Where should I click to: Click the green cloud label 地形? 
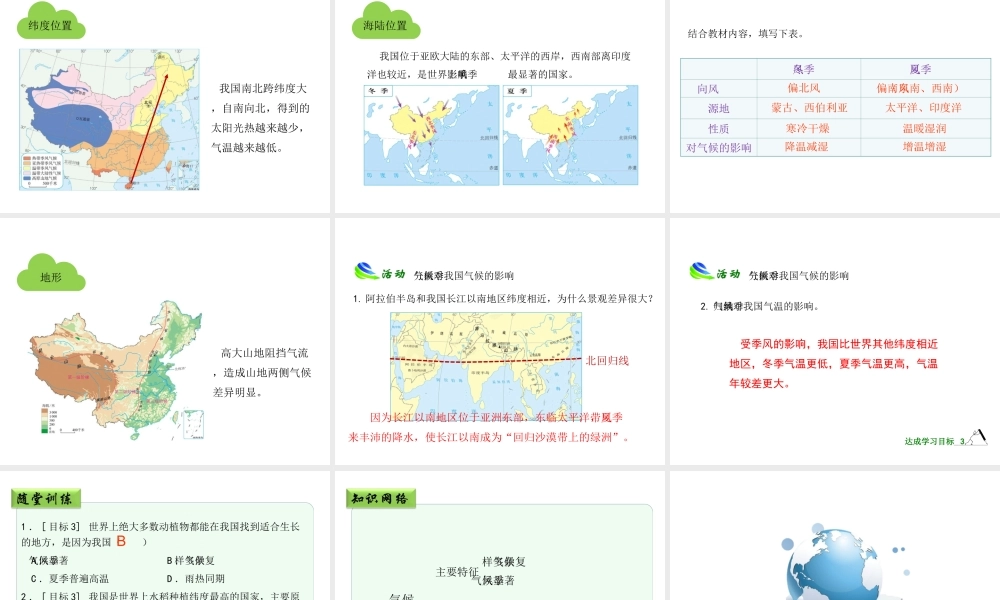click(51, 274)
